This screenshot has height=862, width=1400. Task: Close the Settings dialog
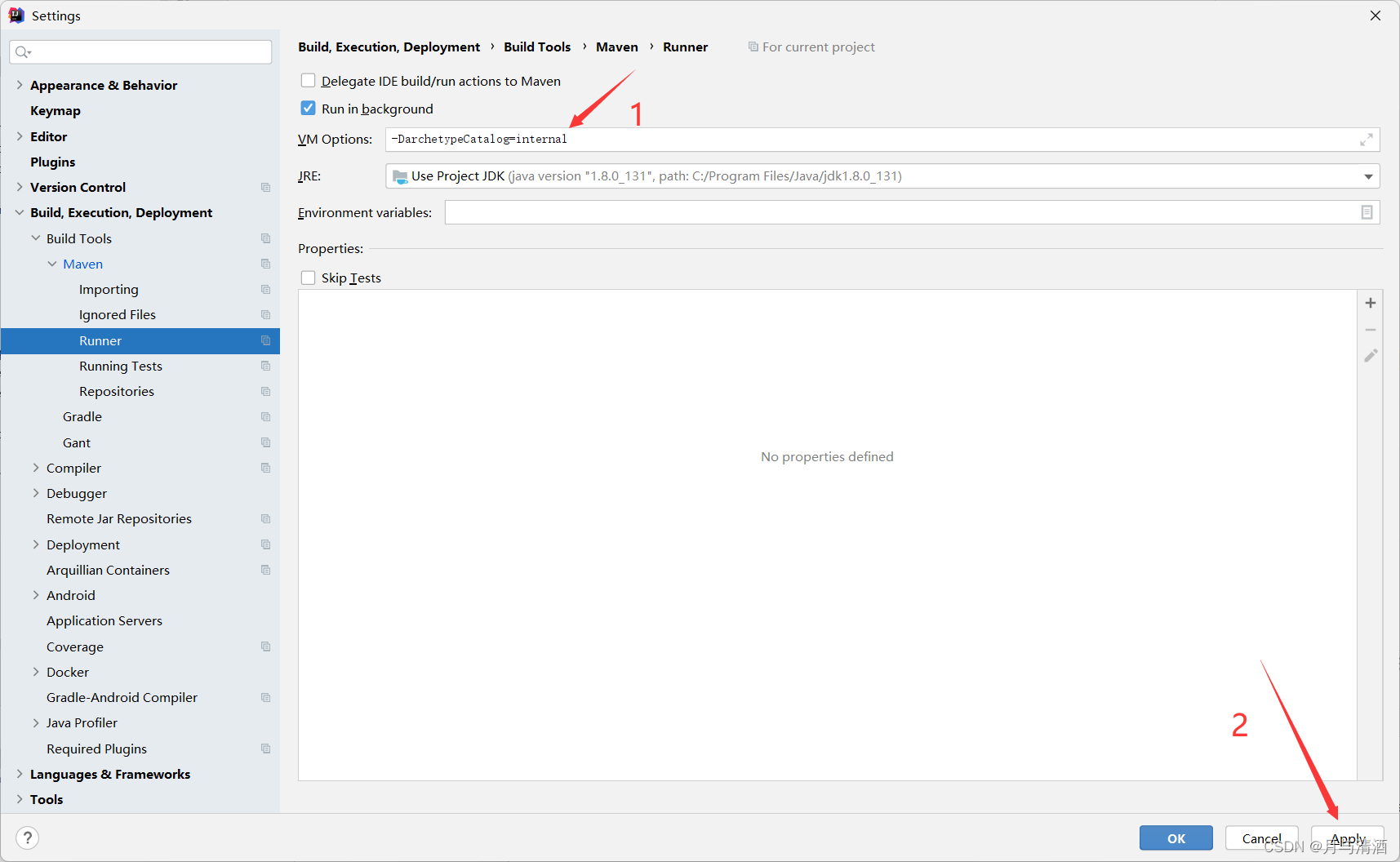[x=1376, y=16]
